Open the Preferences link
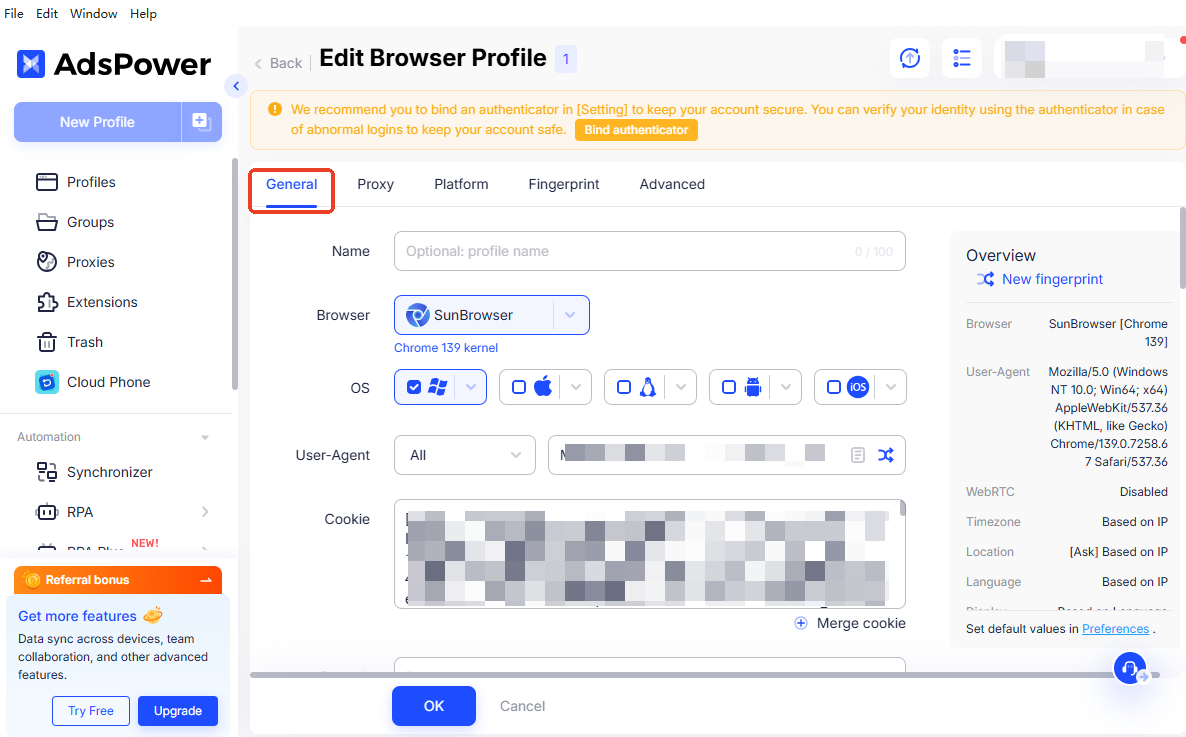1186x737 pixels. (1115, 629)
